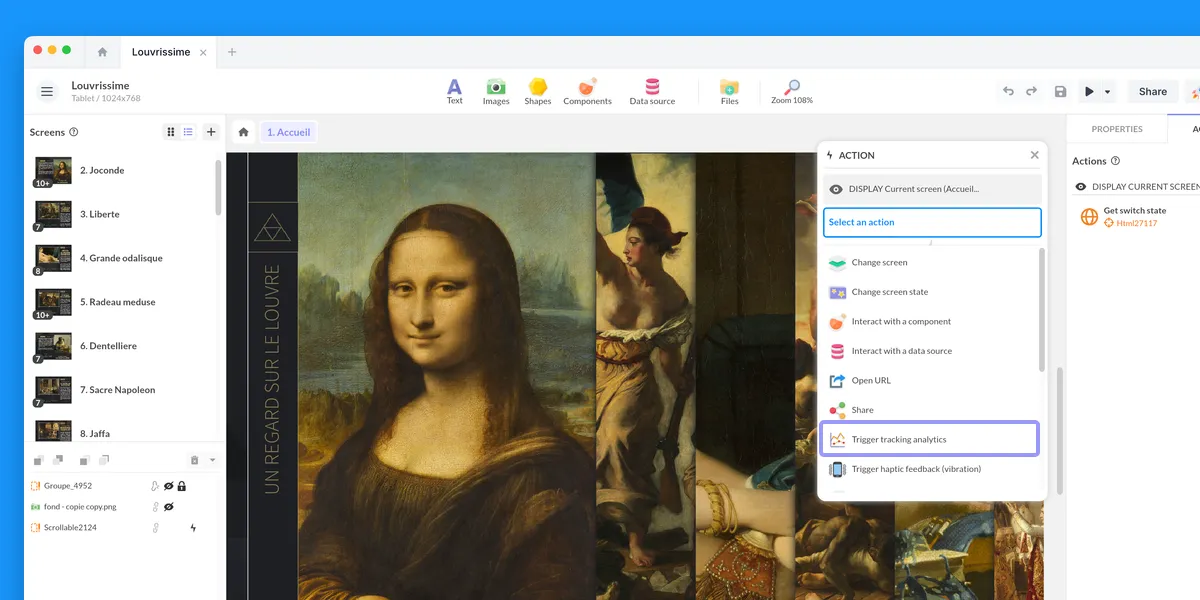Open the hamburger menu beside Louvrissime
Image resolution: width=1200 pixels, height=600 pixels.
47,92
